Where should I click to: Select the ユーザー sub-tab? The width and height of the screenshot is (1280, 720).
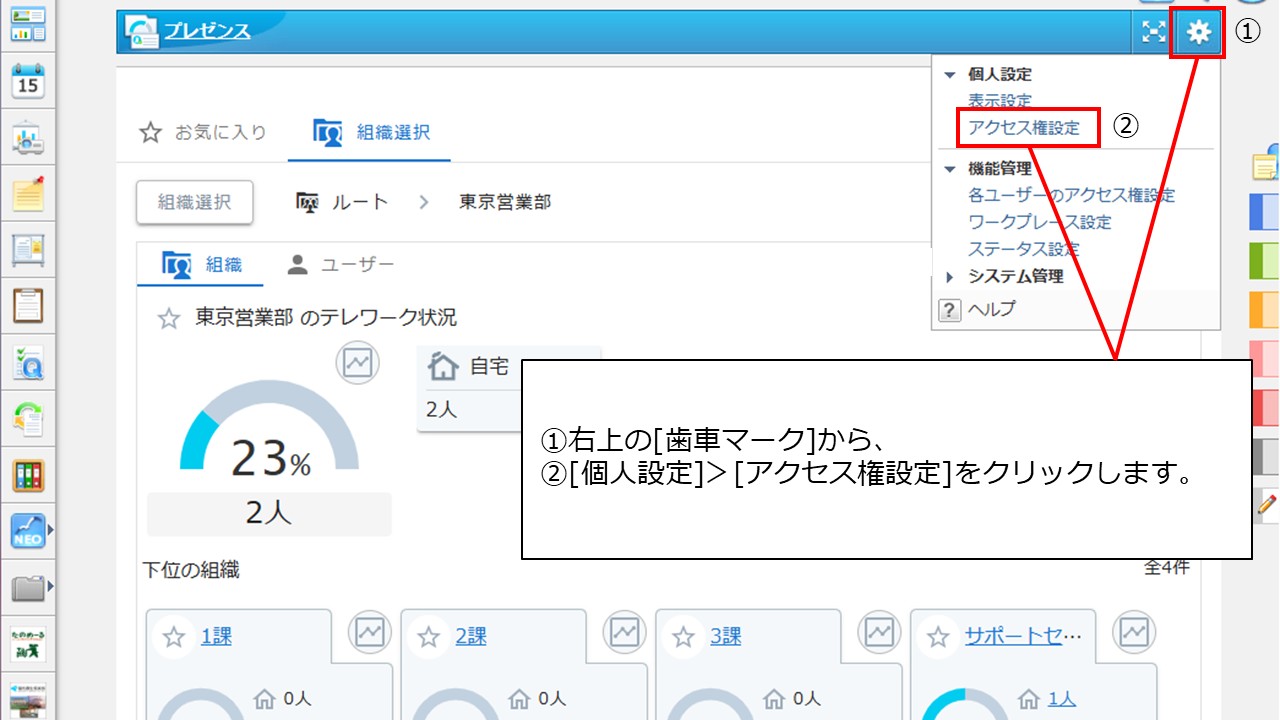pyautogui.click(x=340, y=265)
